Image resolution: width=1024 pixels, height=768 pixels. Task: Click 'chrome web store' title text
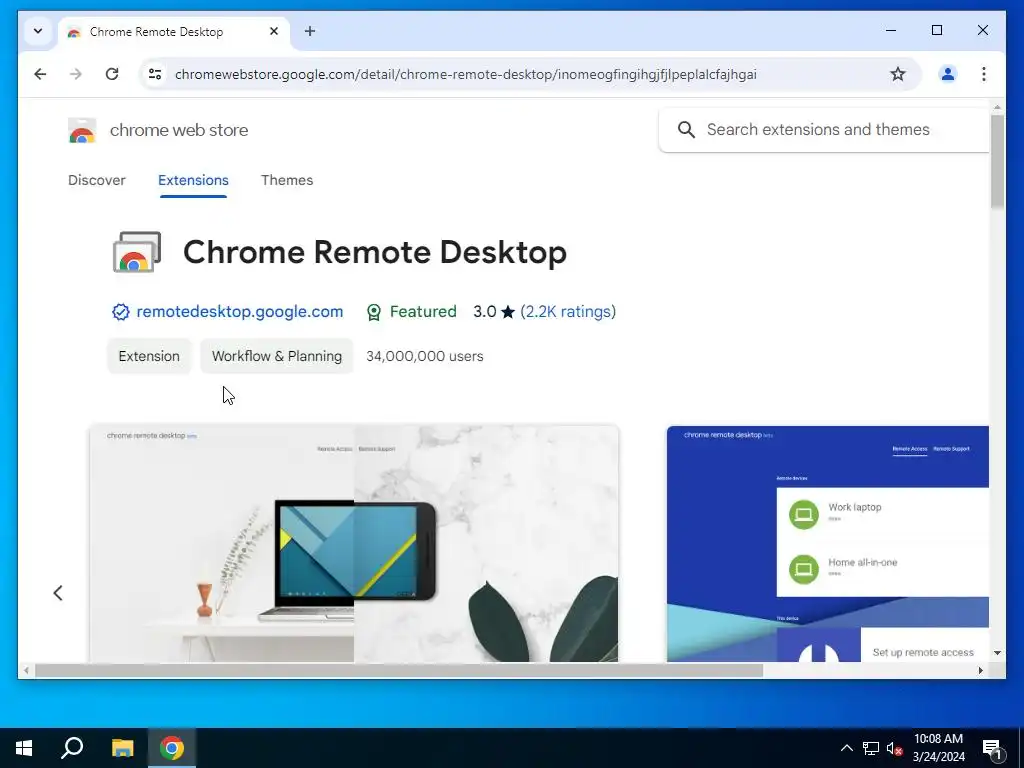pyautogui.click(x=179, y=130)
